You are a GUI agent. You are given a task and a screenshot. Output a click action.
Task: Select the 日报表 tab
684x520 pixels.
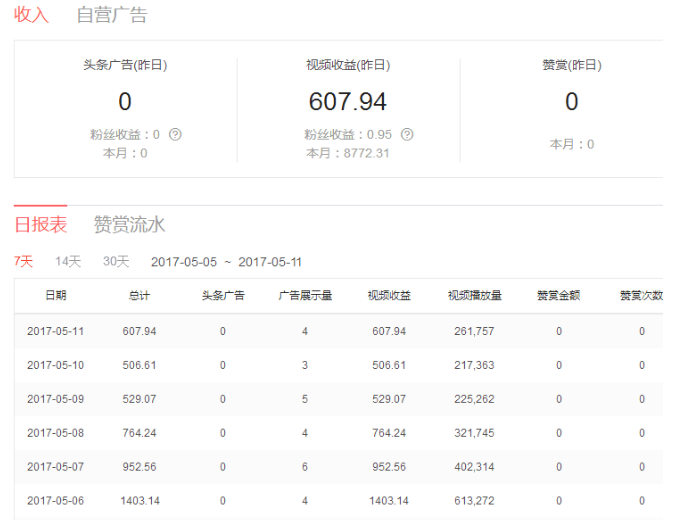(40, 223)
